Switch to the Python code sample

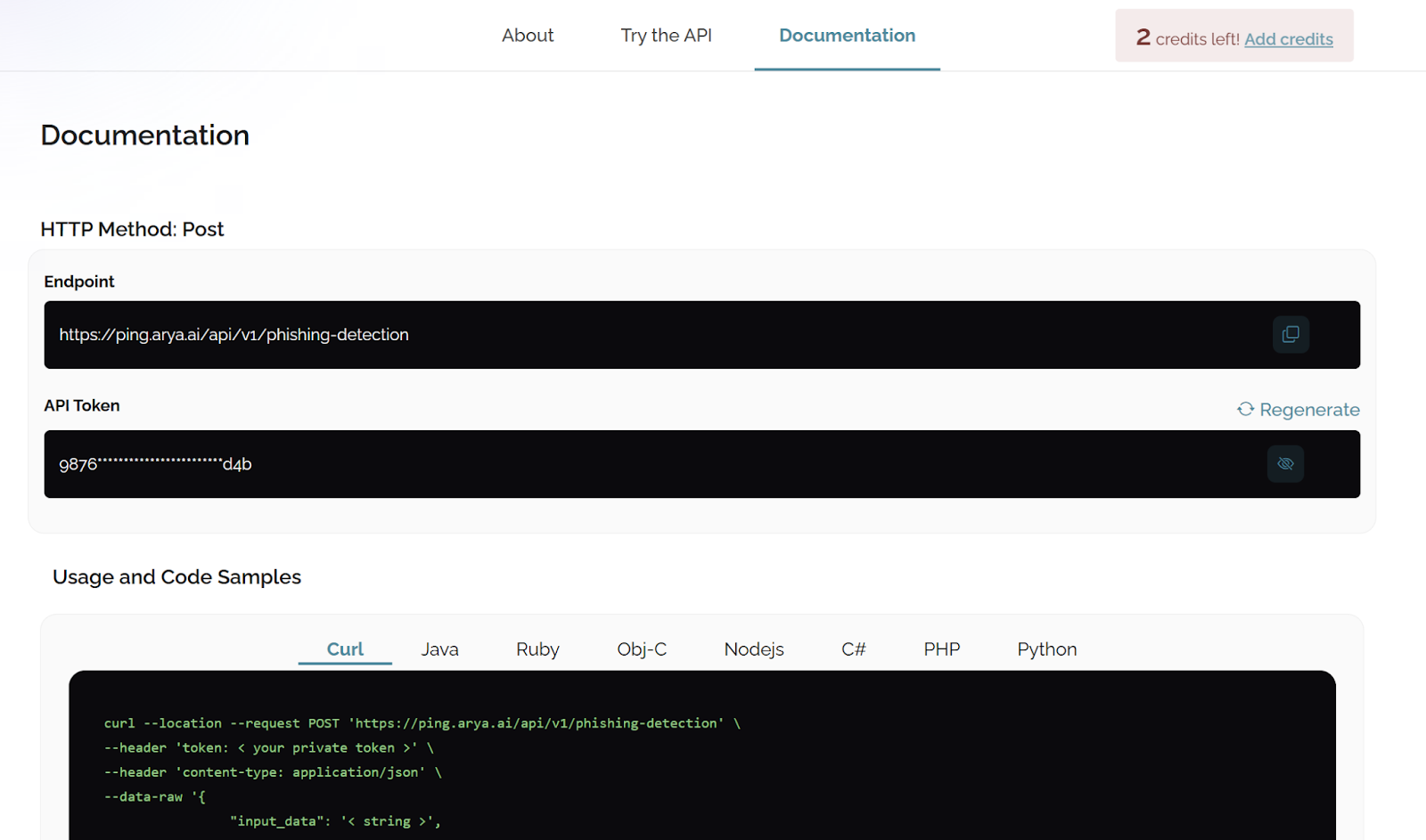(1046, 649)
